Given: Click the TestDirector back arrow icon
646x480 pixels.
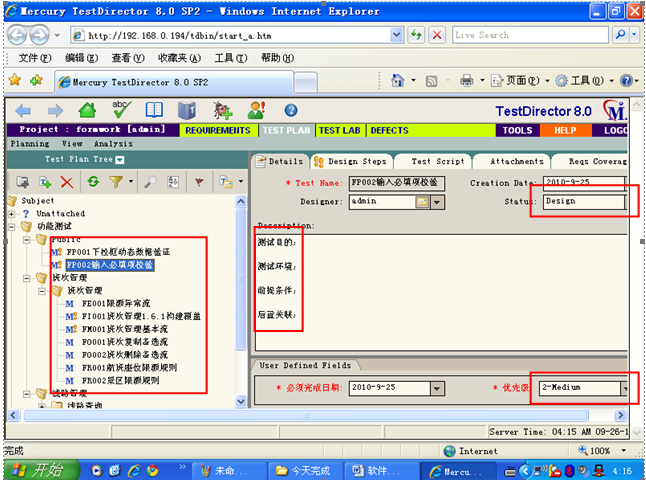Looking at the screenshot, I should pyautogui.click(x=23, y=110).
